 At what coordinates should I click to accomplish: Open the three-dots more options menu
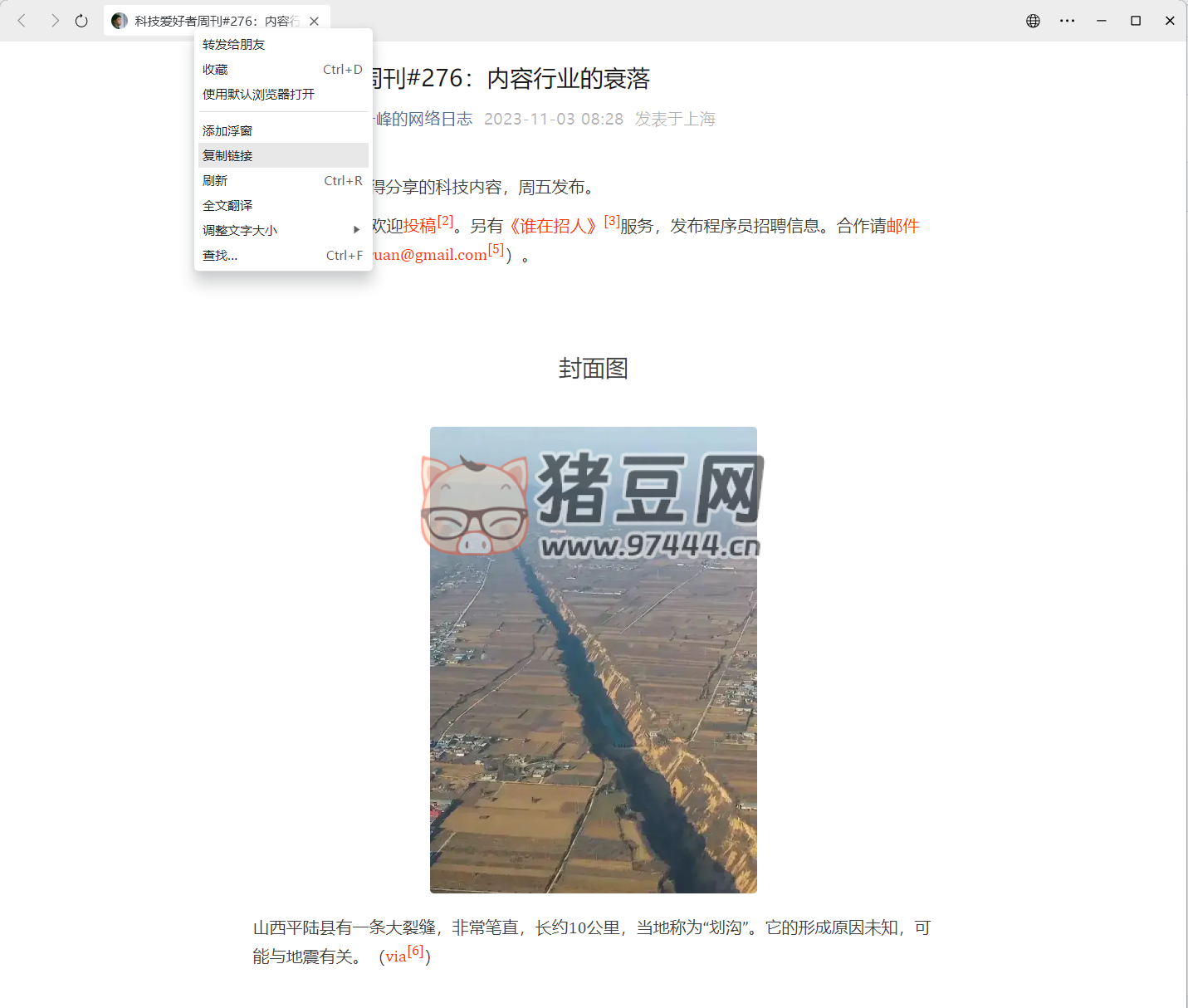point(1067,21)
